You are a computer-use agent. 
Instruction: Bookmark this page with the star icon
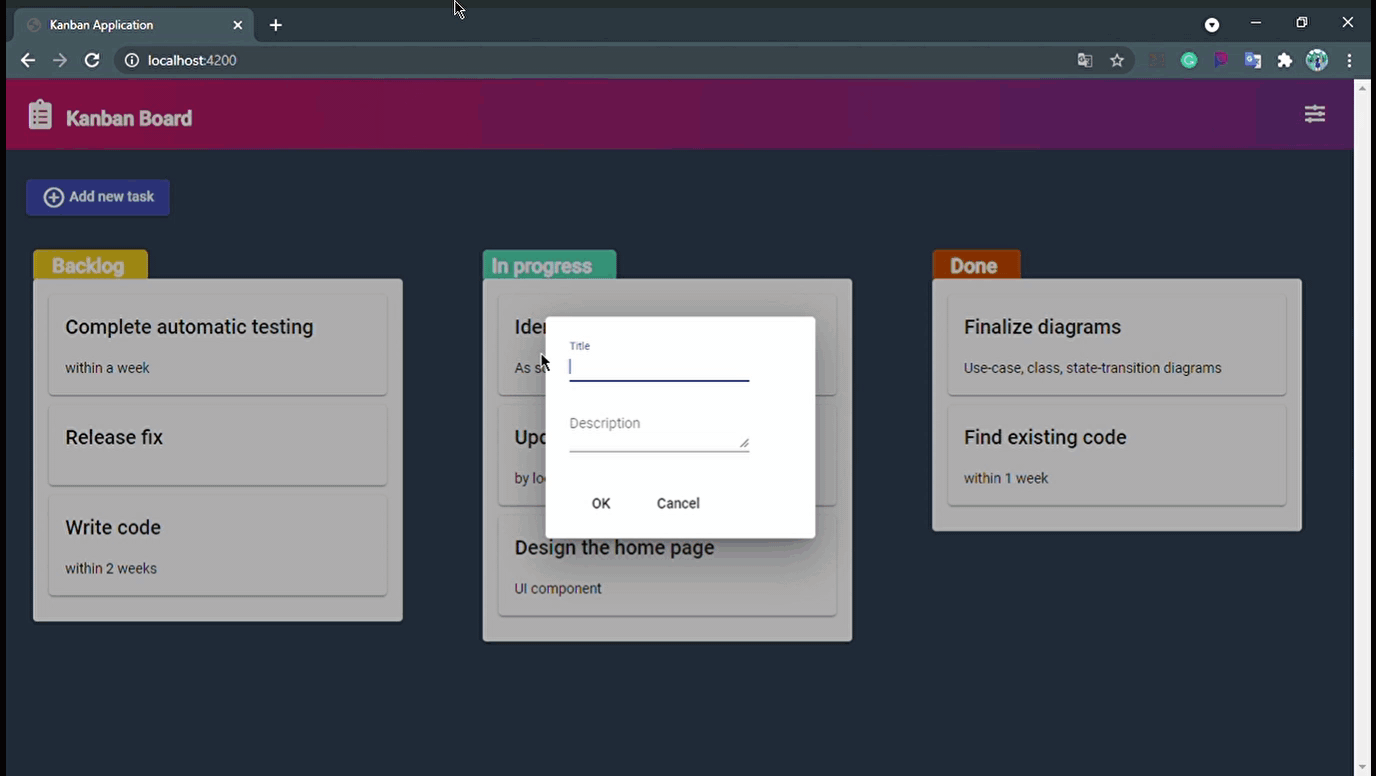coord(1117,60)
